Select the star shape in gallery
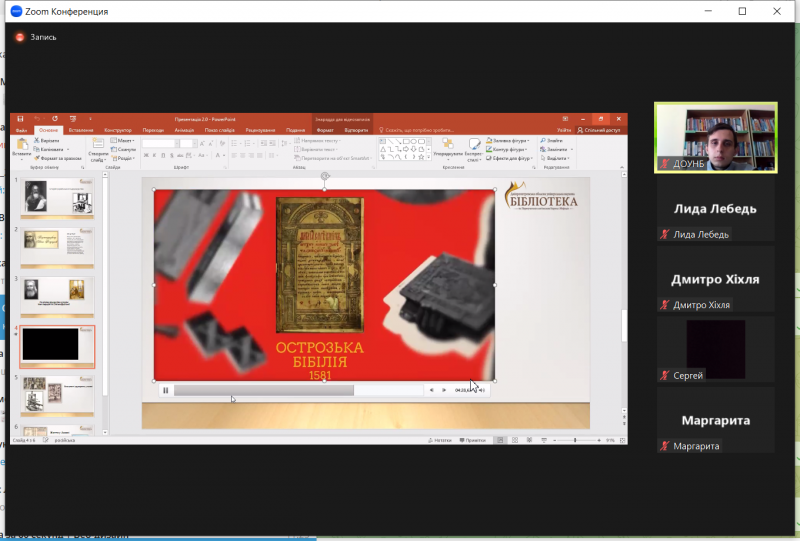 click(421, 157)
